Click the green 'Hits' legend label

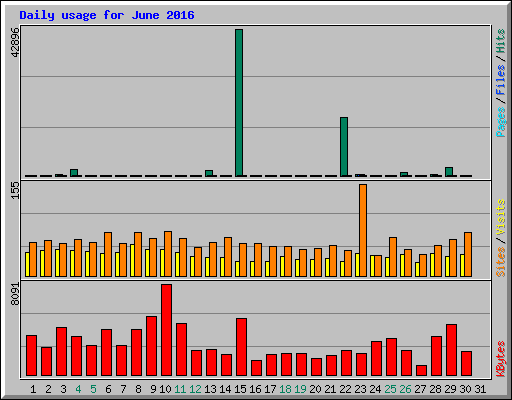[501, 41]
